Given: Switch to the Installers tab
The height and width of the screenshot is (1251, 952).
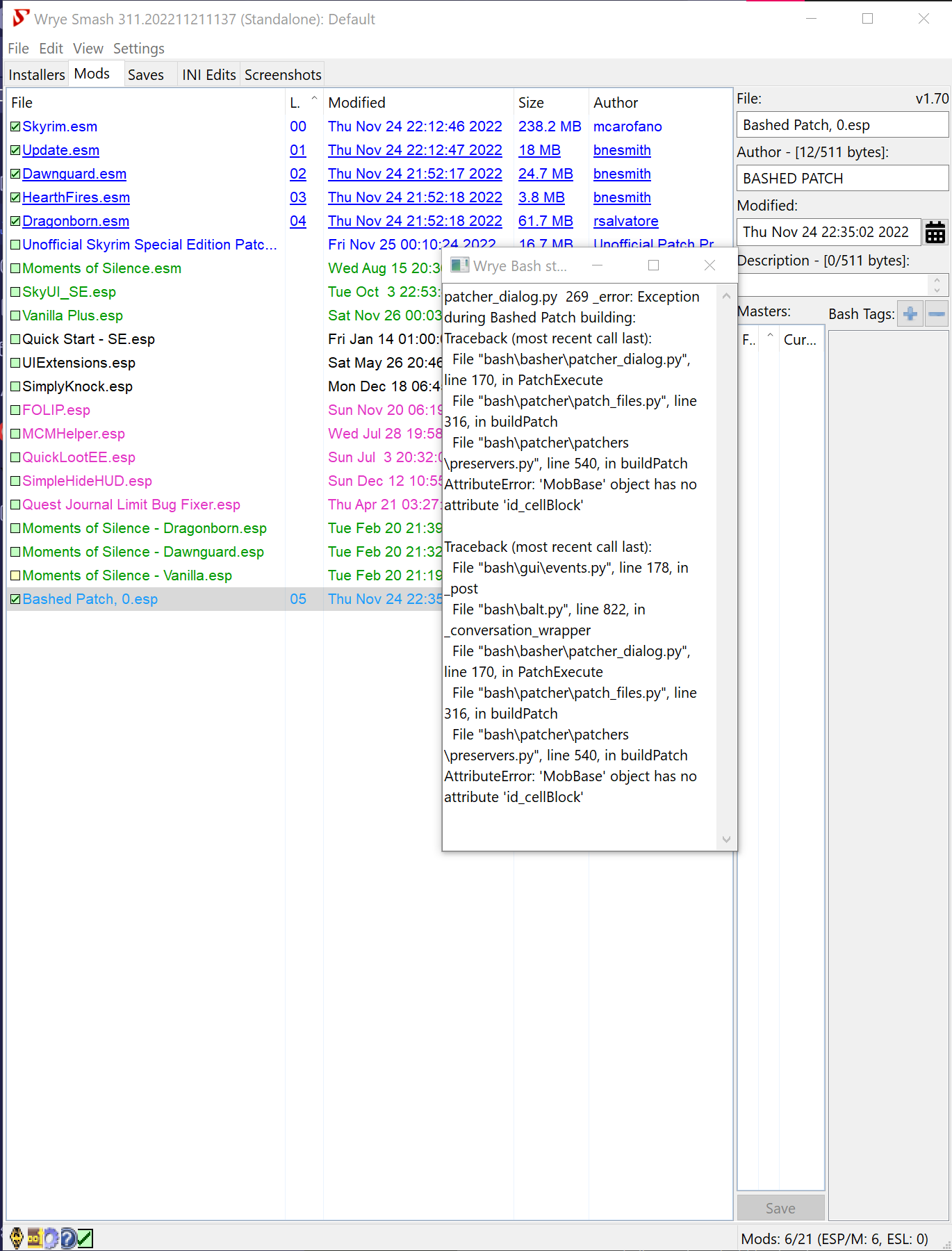Looking at the screenshot, I should pos(37,74).
